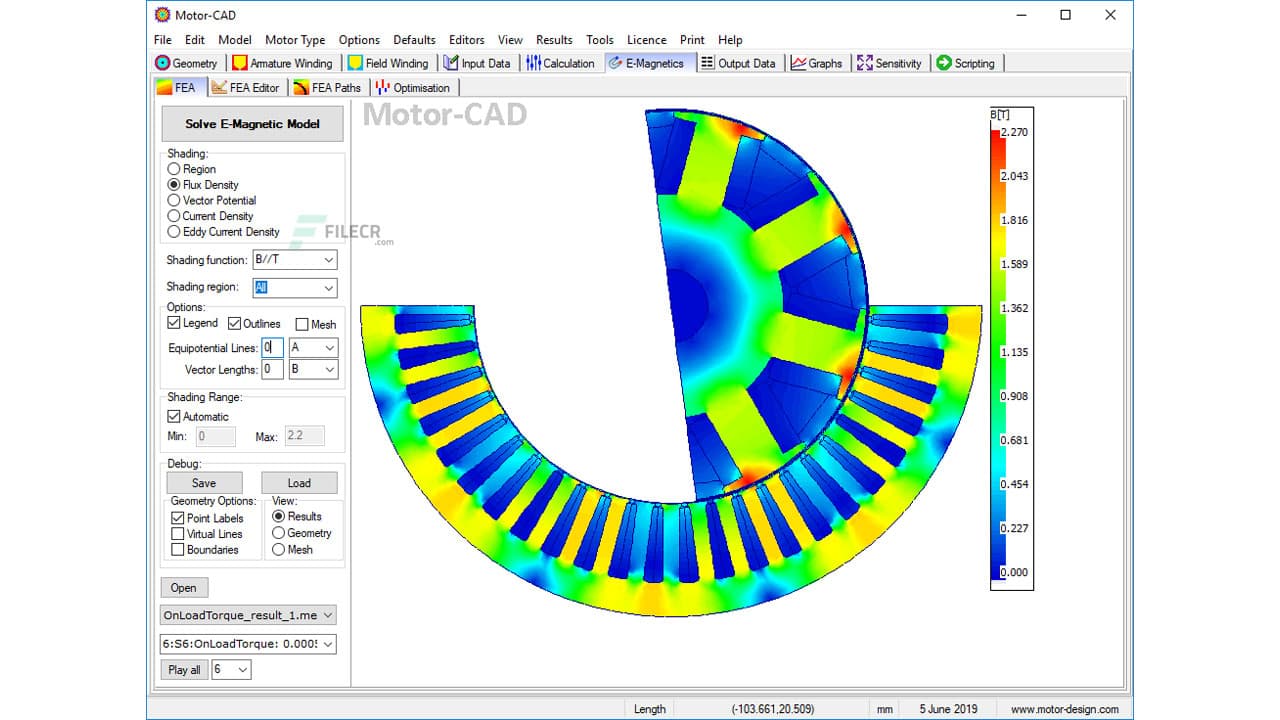Screen dimensions: 1280x720
Task: Open the Geometry tab icon
Action: [162, 62]
